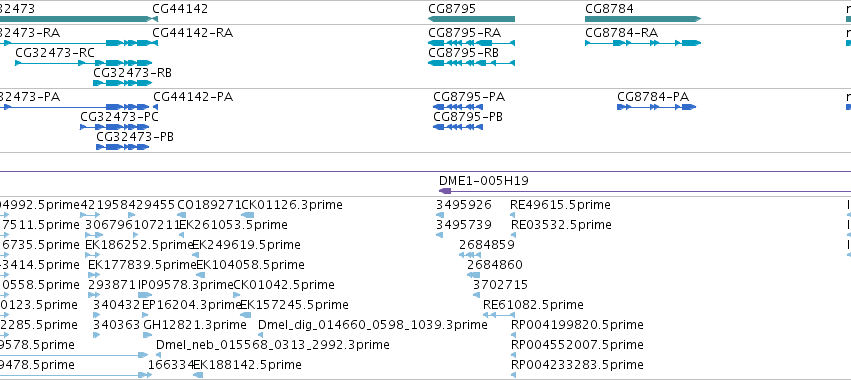Screen dimensions: 851x380
Task: Select the DME1-005H19 purple arrow feature
Action: [645, 191]
